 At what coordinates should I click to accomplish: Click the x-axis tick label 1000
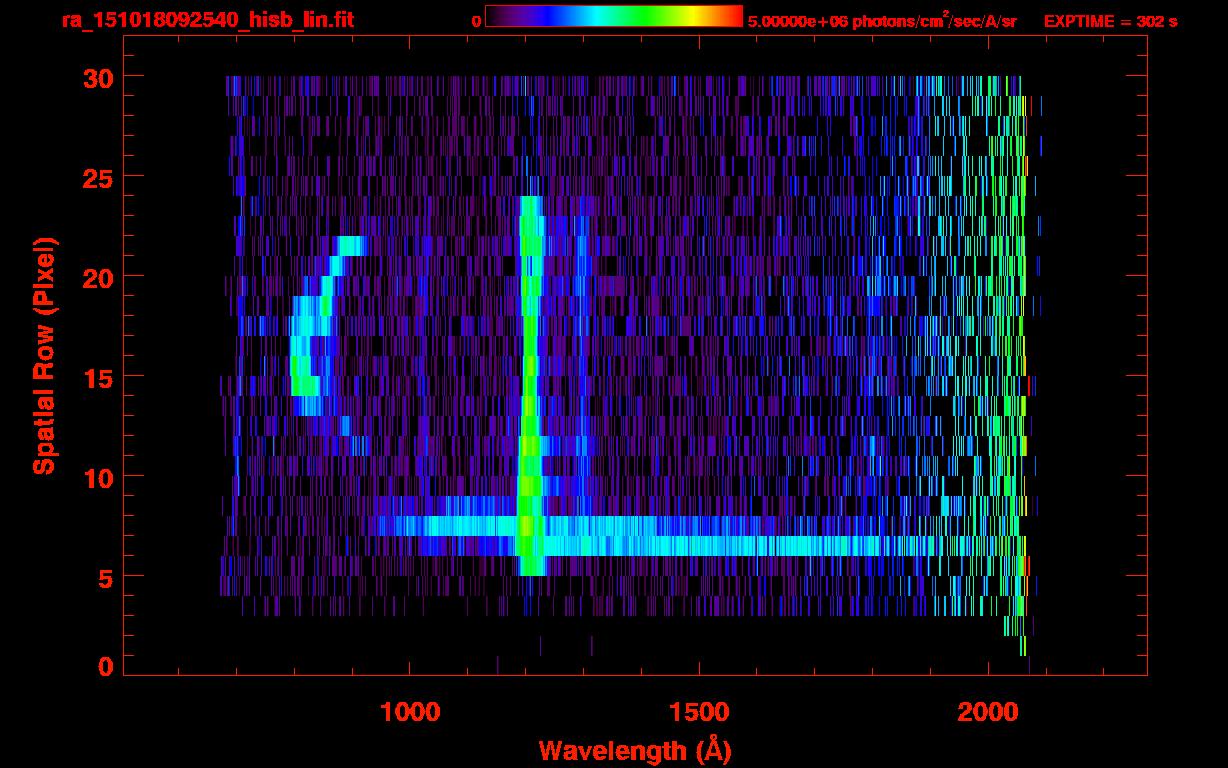click(x=410, y=712)
